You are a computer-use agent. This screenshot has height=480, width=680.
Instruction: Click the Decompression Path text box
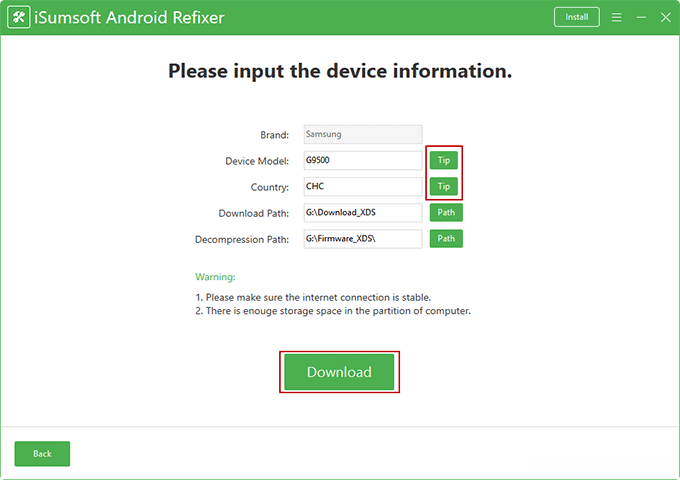pyautogui.click(x=363, y=238)
